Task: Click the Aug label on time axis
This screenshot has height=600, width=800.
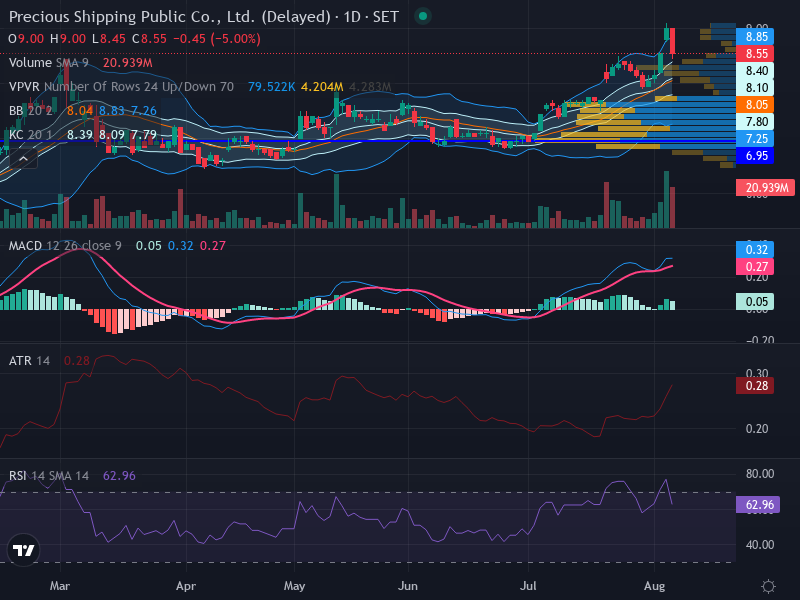Action: (655, 586)
